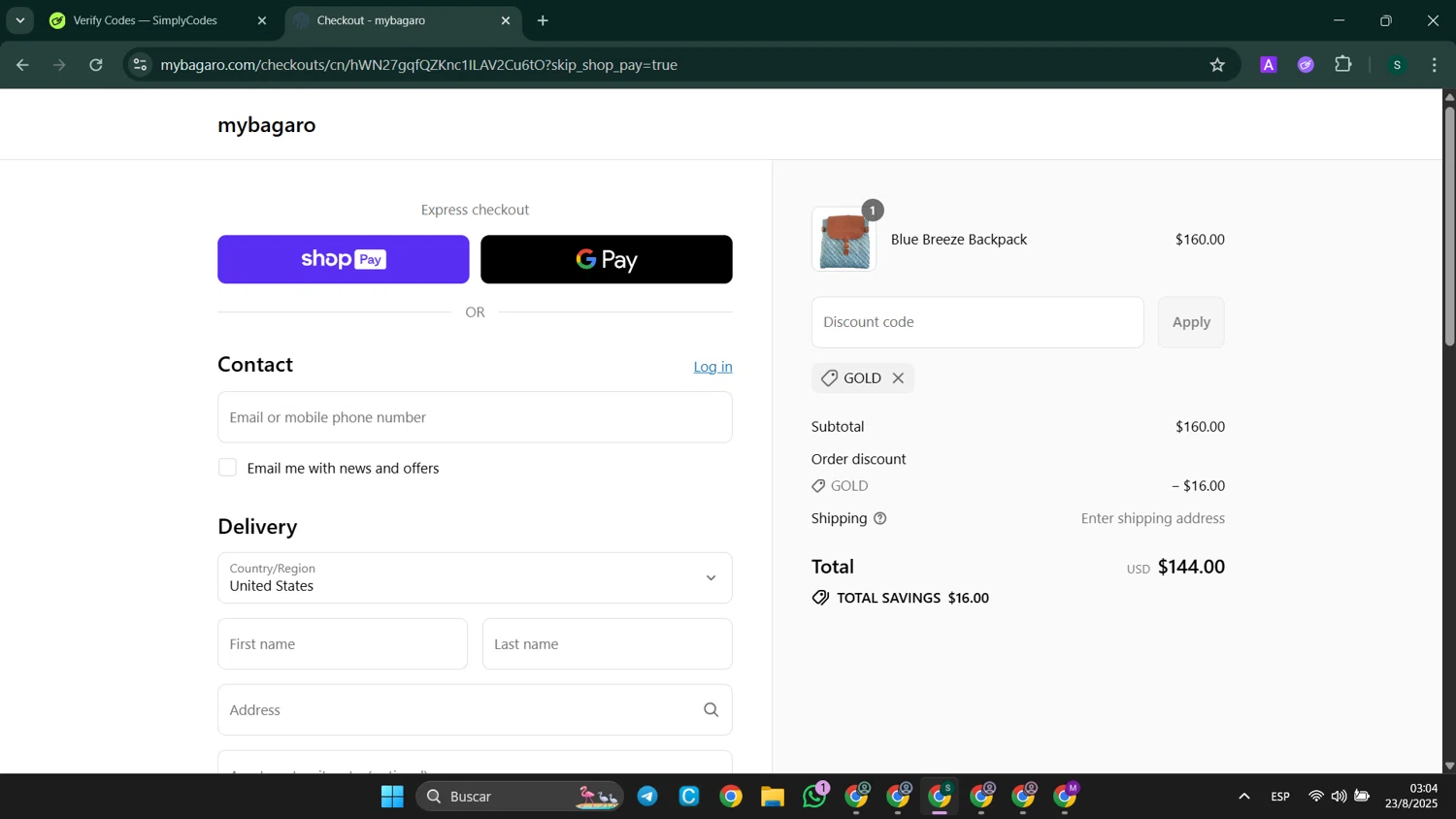Close the Verify Codes tab
The image size is (1456, 819).
(261, 20)
